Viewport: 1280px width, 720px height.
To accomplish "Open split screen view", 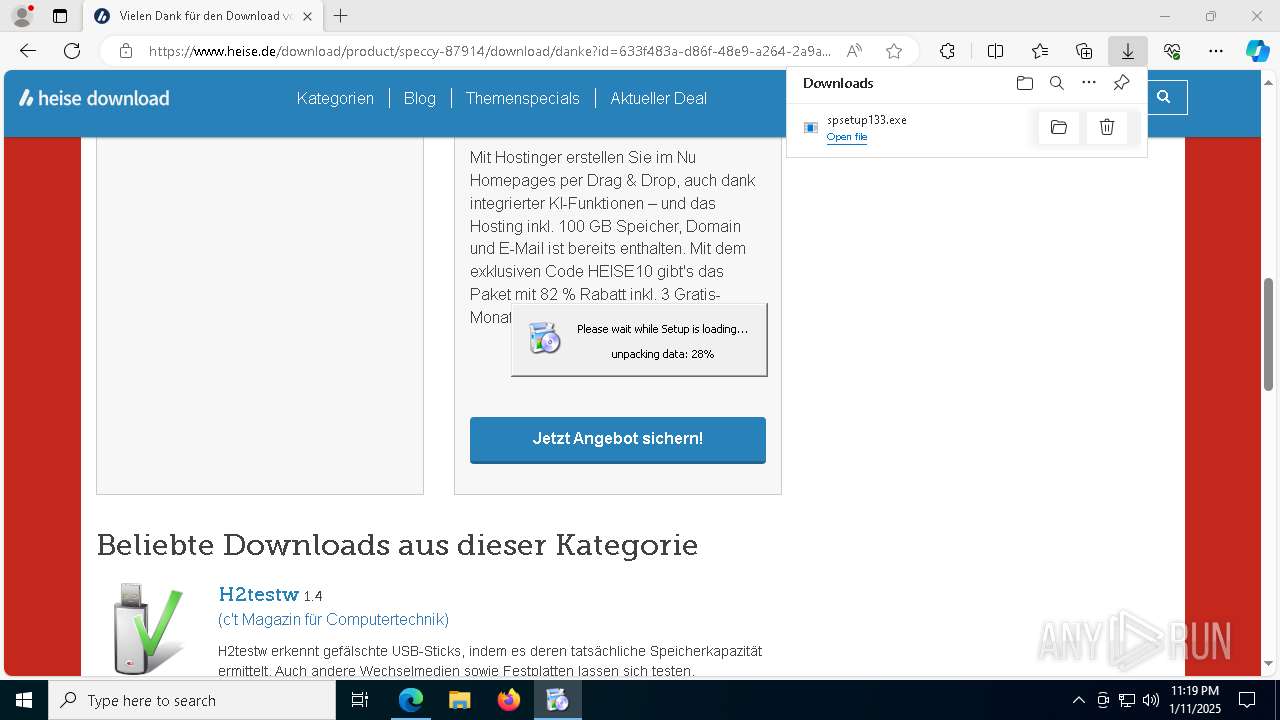I will click(995, 51).
